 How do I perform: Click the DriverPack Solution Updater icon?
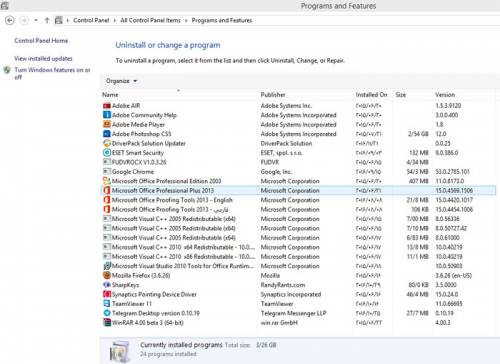pyautogui.click(x=107, y=143)
